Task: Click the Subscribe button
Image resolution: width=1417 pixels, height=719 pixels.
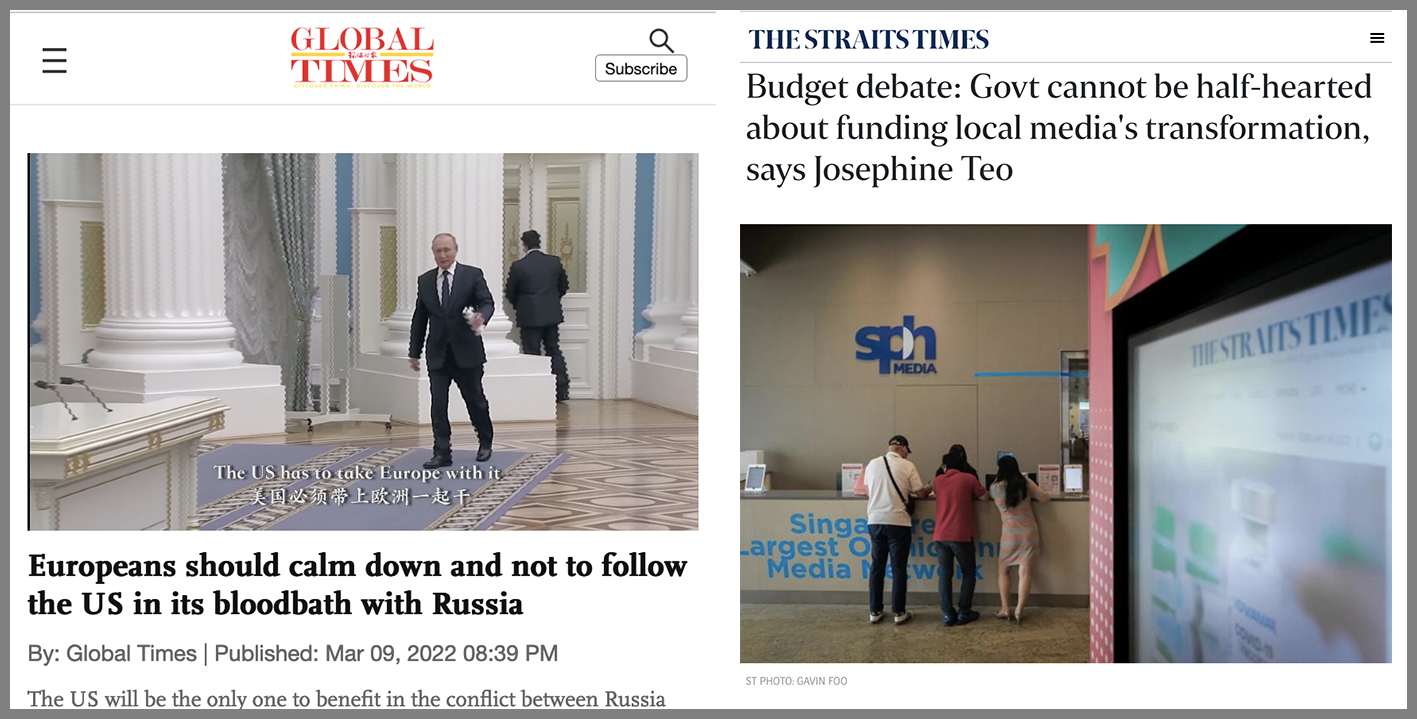Action: click(641, 68)
